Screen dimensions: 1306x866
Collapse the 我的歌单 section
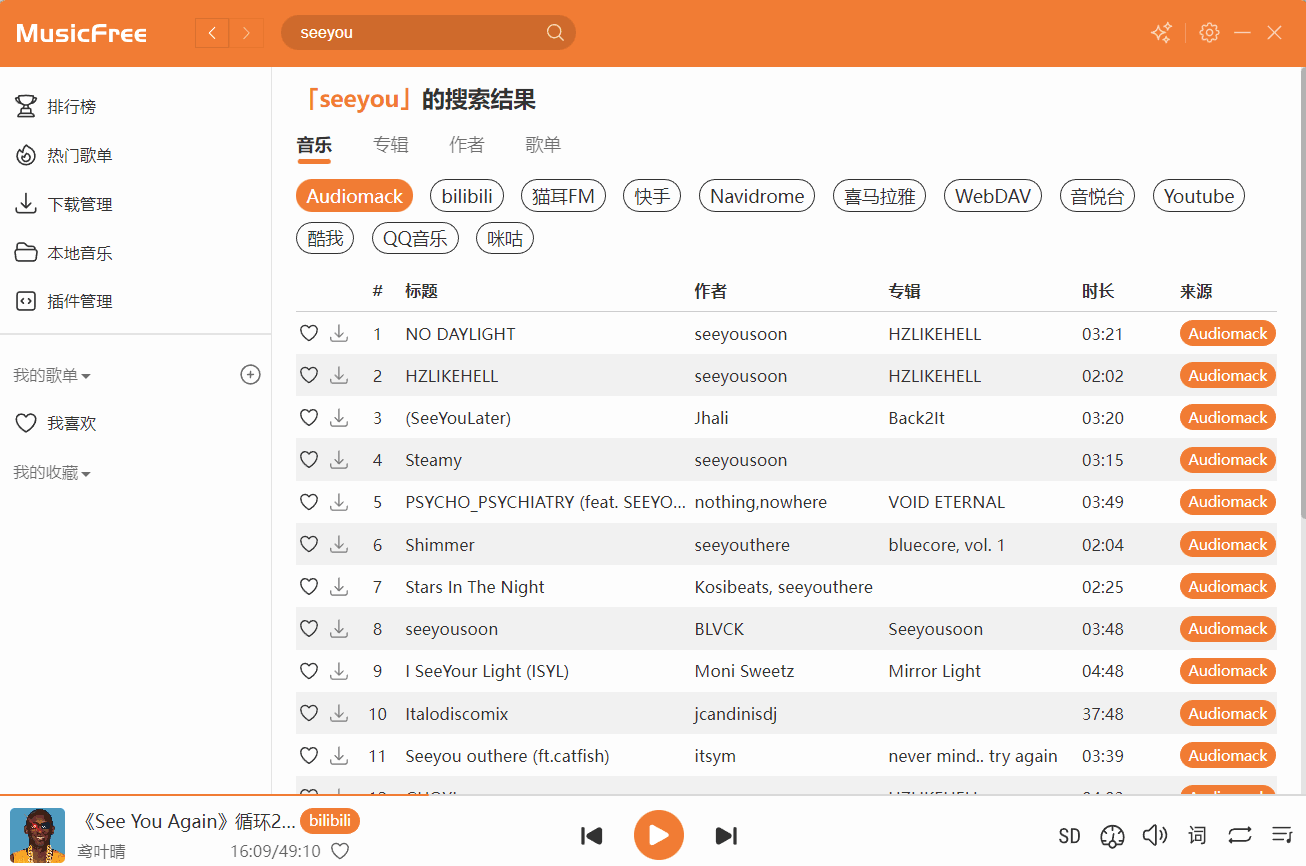pyautogui.click(x=52, y=375)
